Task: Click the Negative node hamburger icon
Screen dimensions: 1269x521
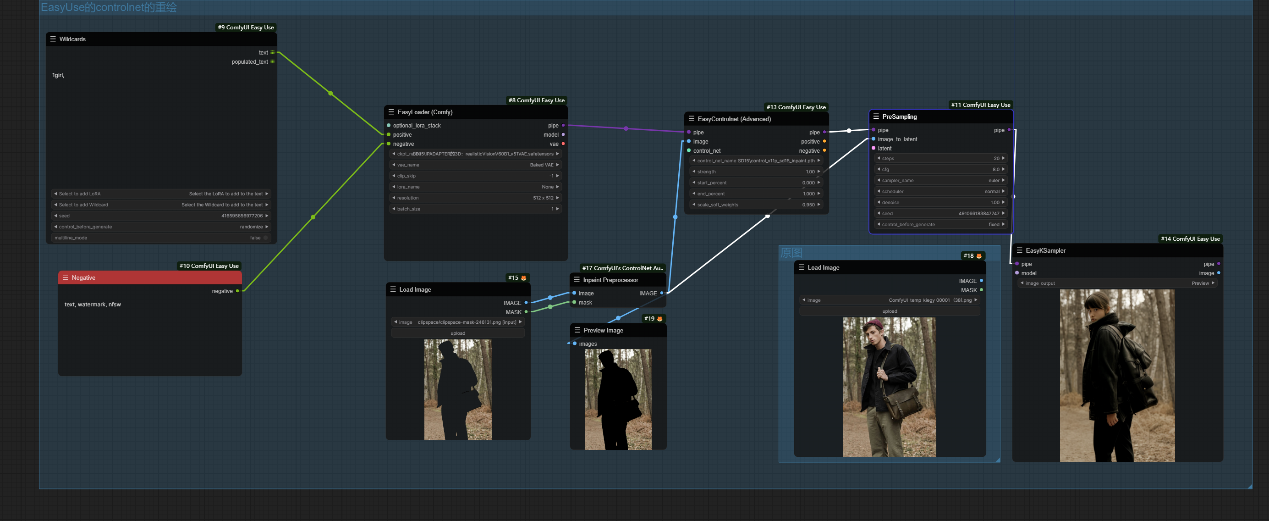Action: coord(65,277)
